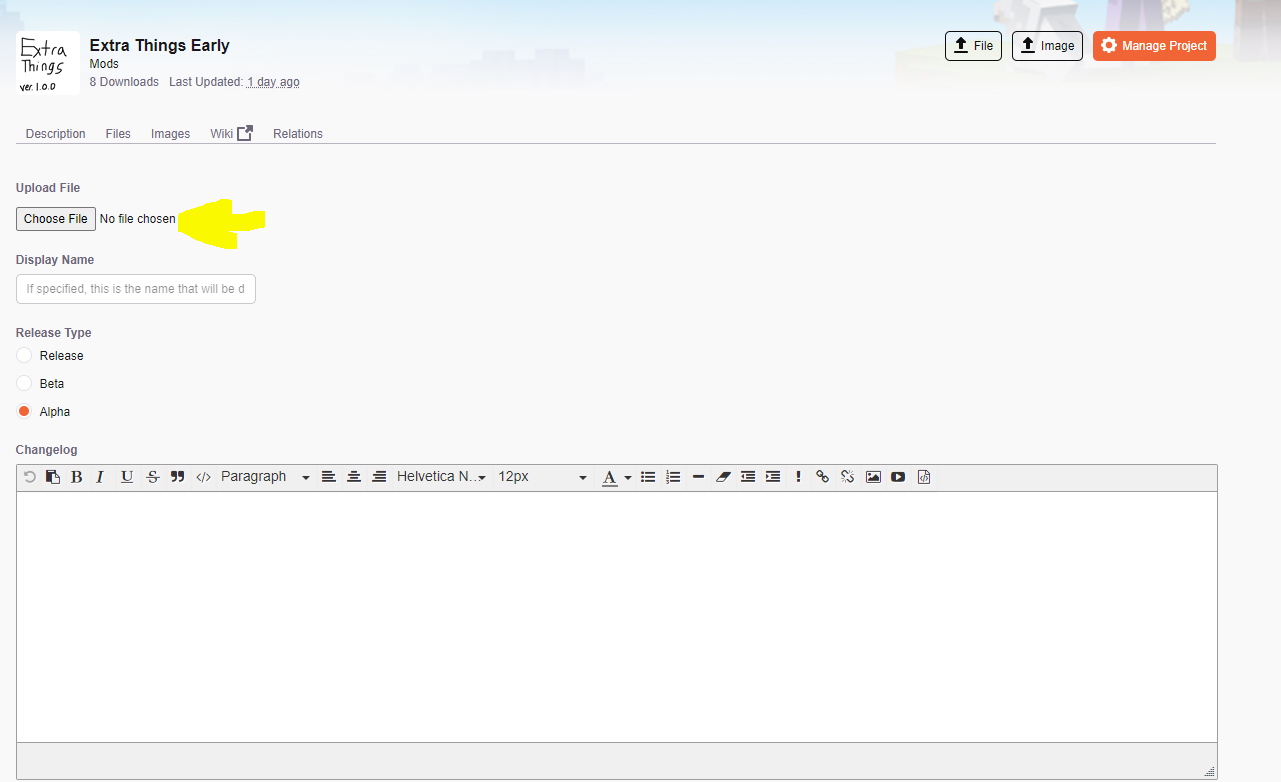Embed a YouTube video in changelog
The image size is (1281, 782).
tap(898, 477)
